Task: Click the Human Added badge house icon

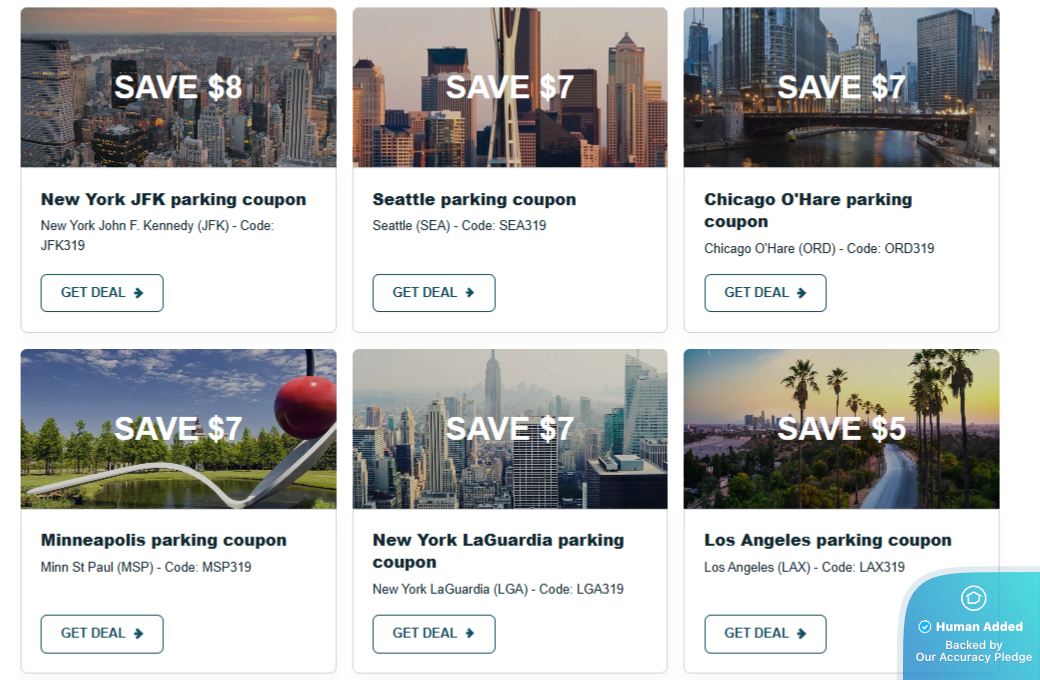Action: (973, 598)
